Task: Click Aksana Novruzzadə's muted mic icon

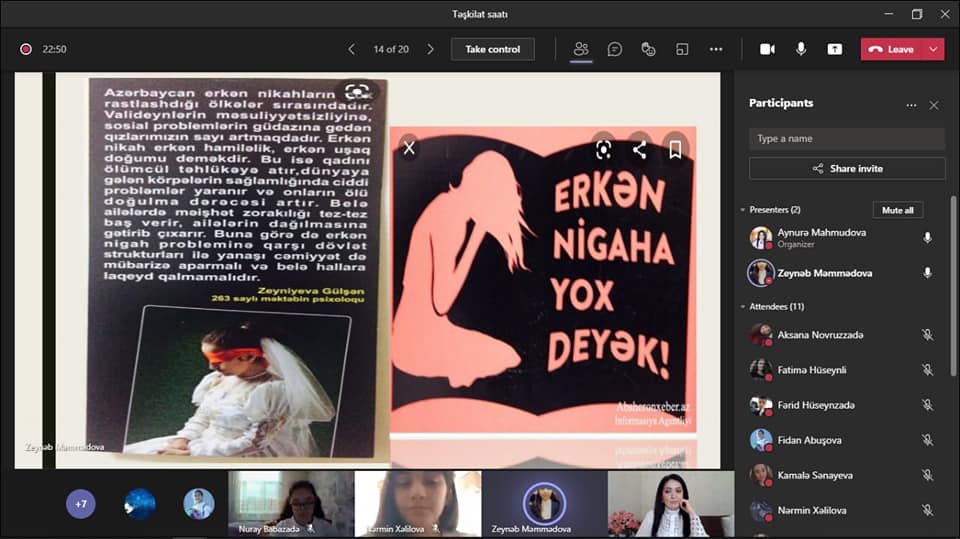Action: [x=928, y=335]
